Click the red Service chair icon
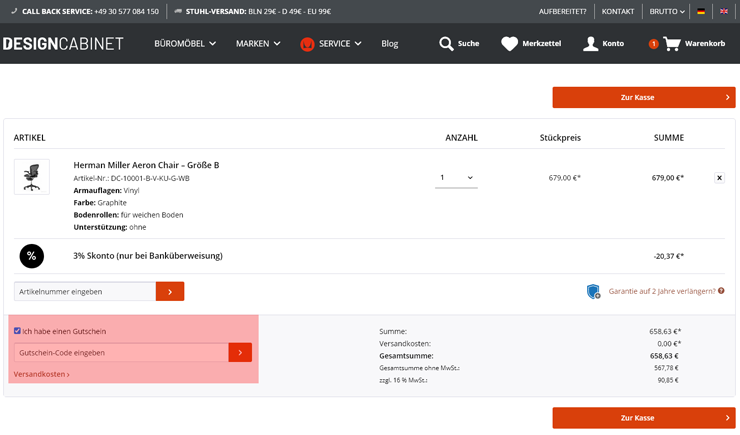Image resolution: width=740 pixels, height=435 pixels. 307,44
